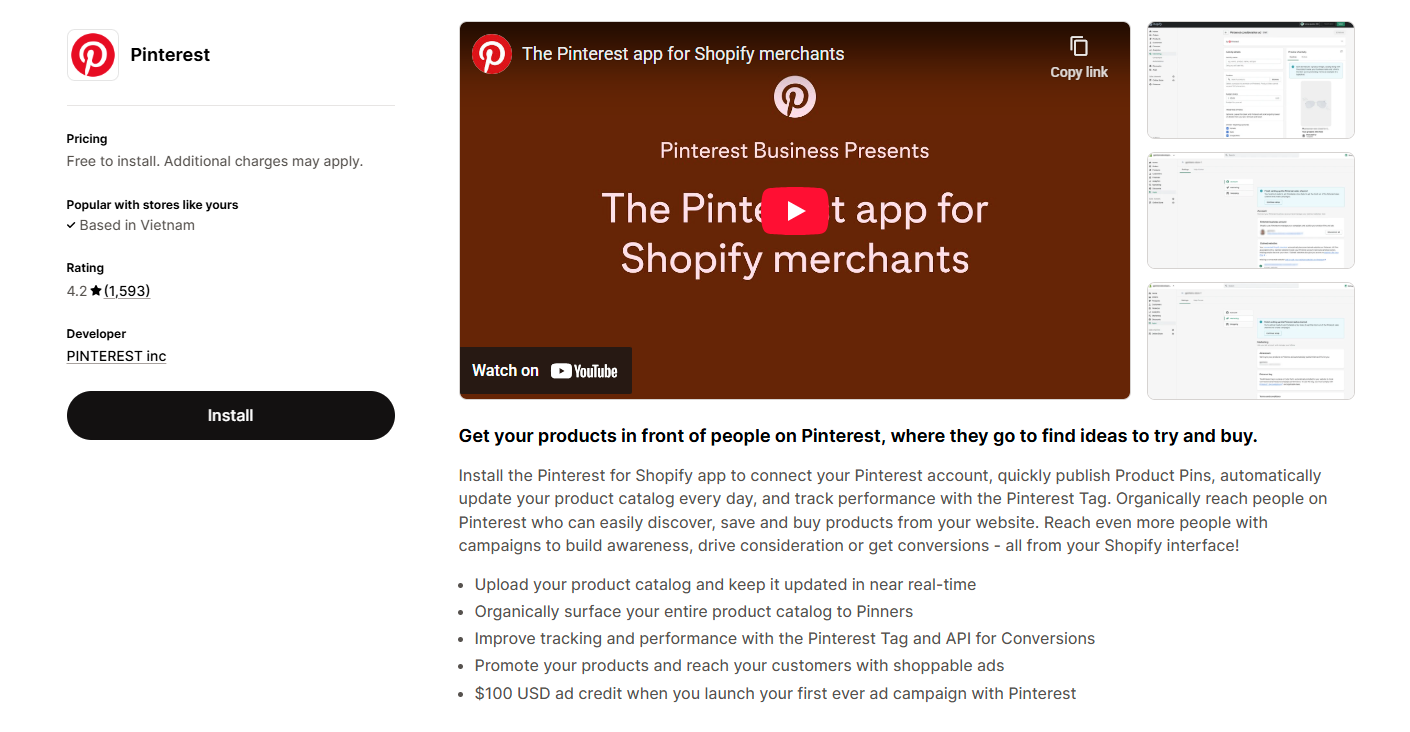
Task: Click the YouTube logo in the Watch on button
Action: pos(584,370)
